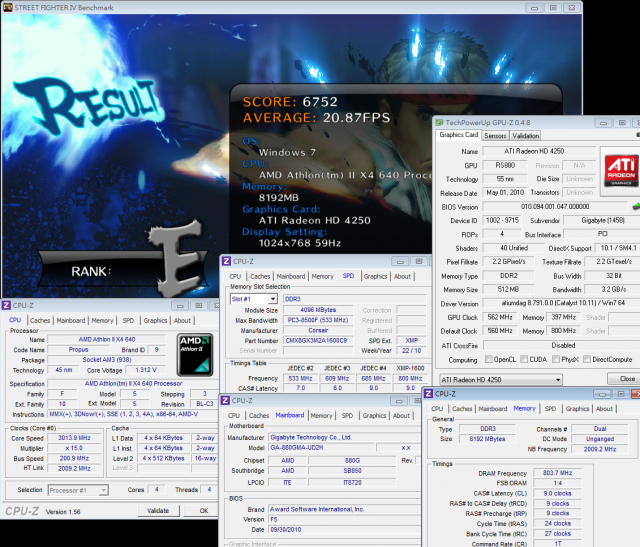
Task: Maximize the Street Fighter IV Benchmark window
Action: [x=553, y=8]
